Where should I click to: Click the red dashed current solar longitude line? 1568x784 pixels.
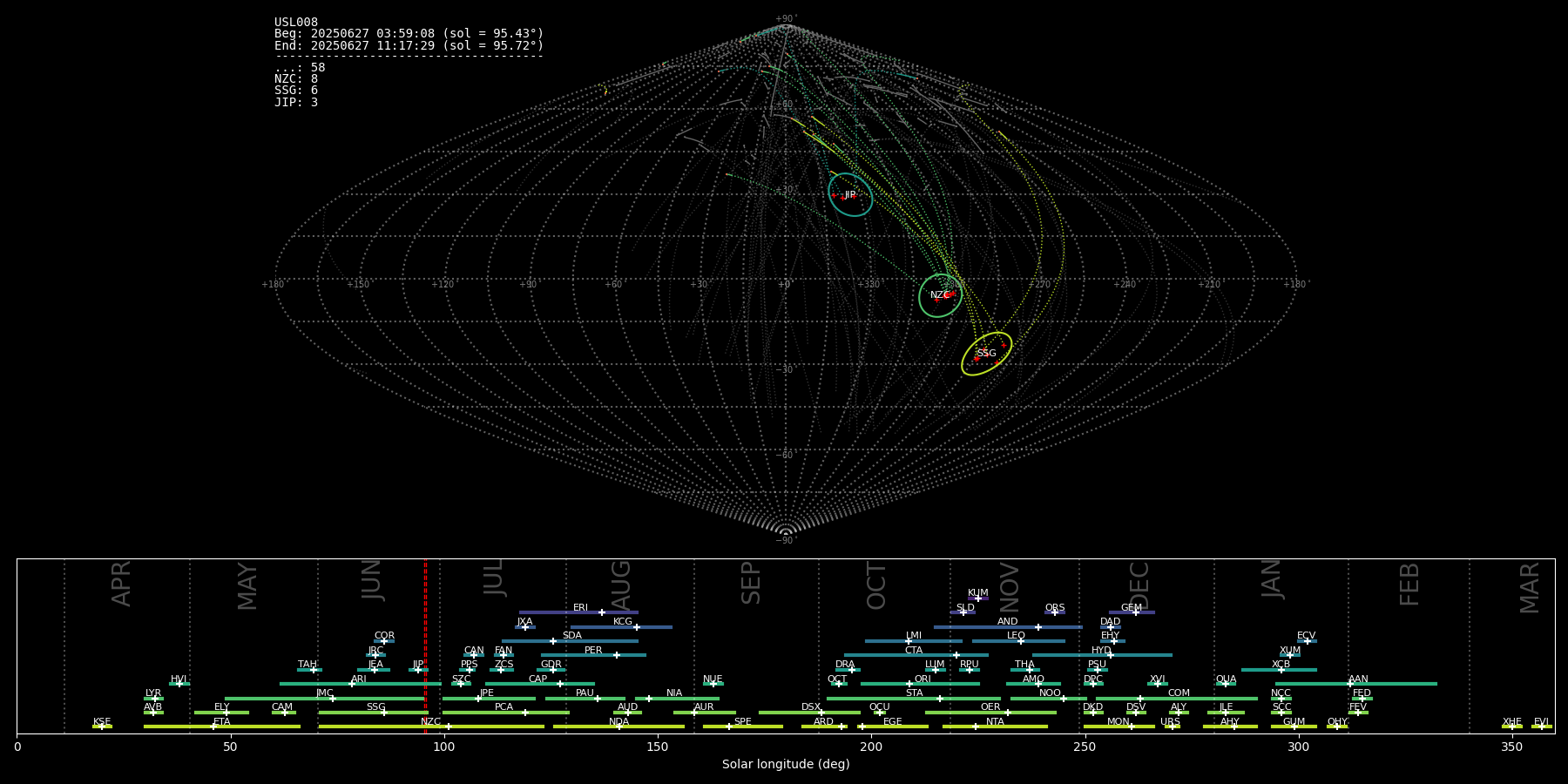pos(425,645)
